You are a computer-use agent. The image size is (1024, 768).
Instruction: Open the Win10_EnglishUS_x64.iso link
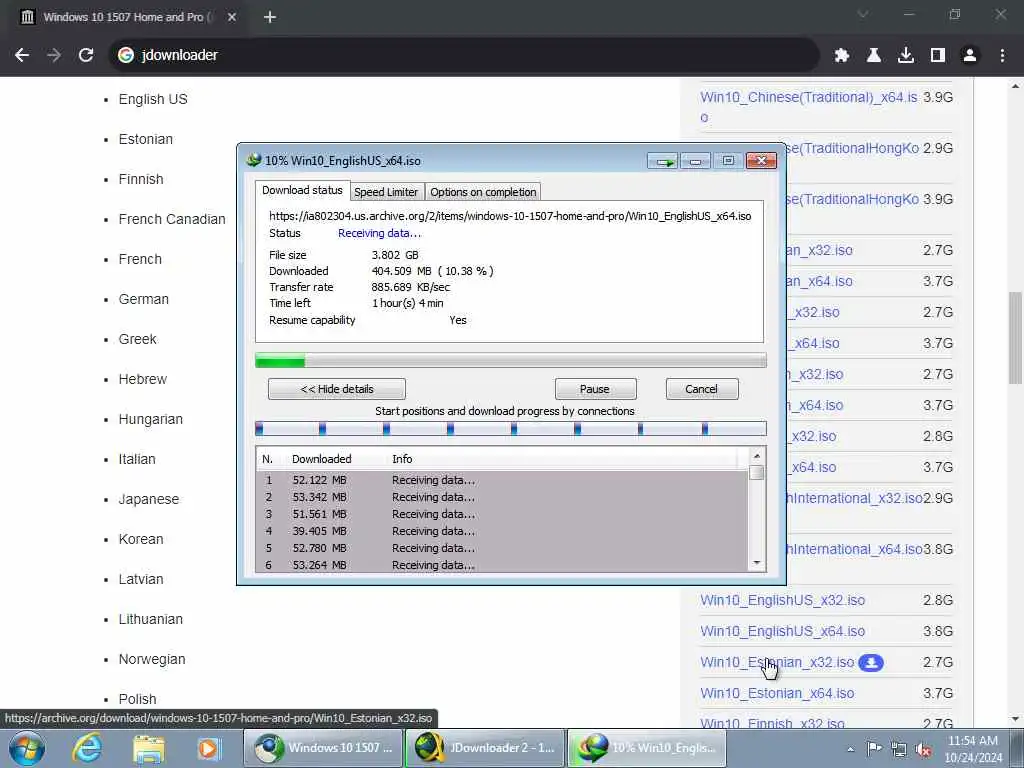(782, 632)
